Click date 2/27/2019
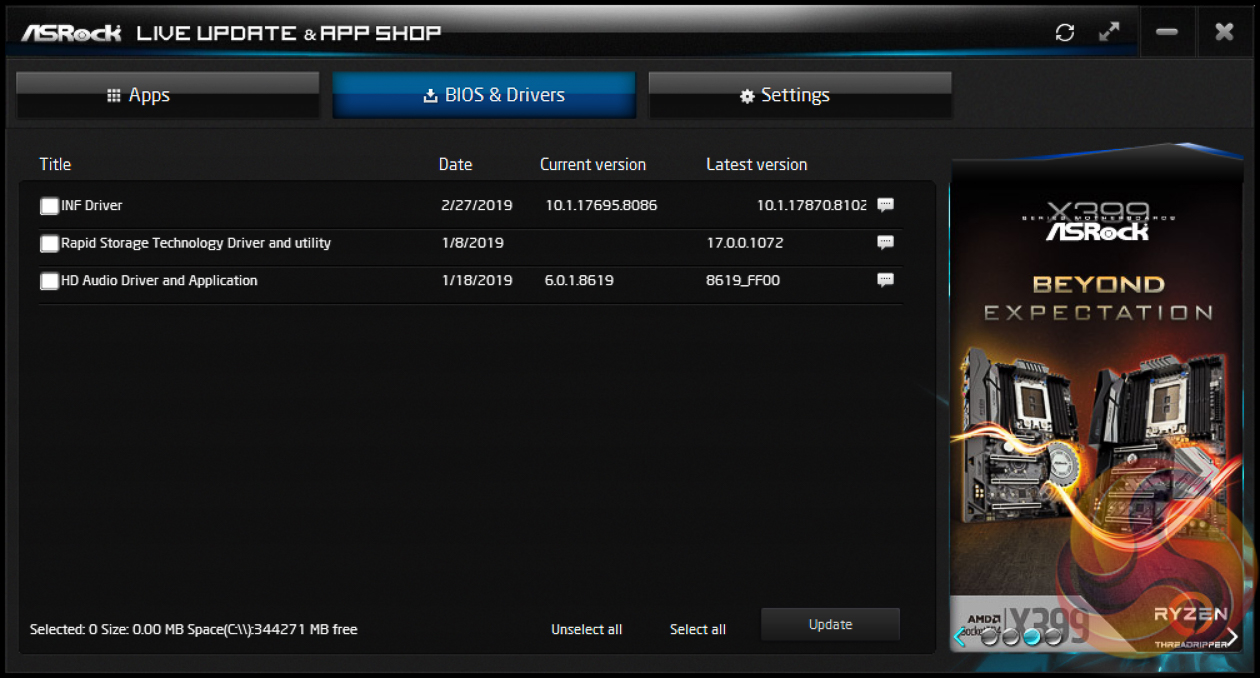 pos(476,205)
